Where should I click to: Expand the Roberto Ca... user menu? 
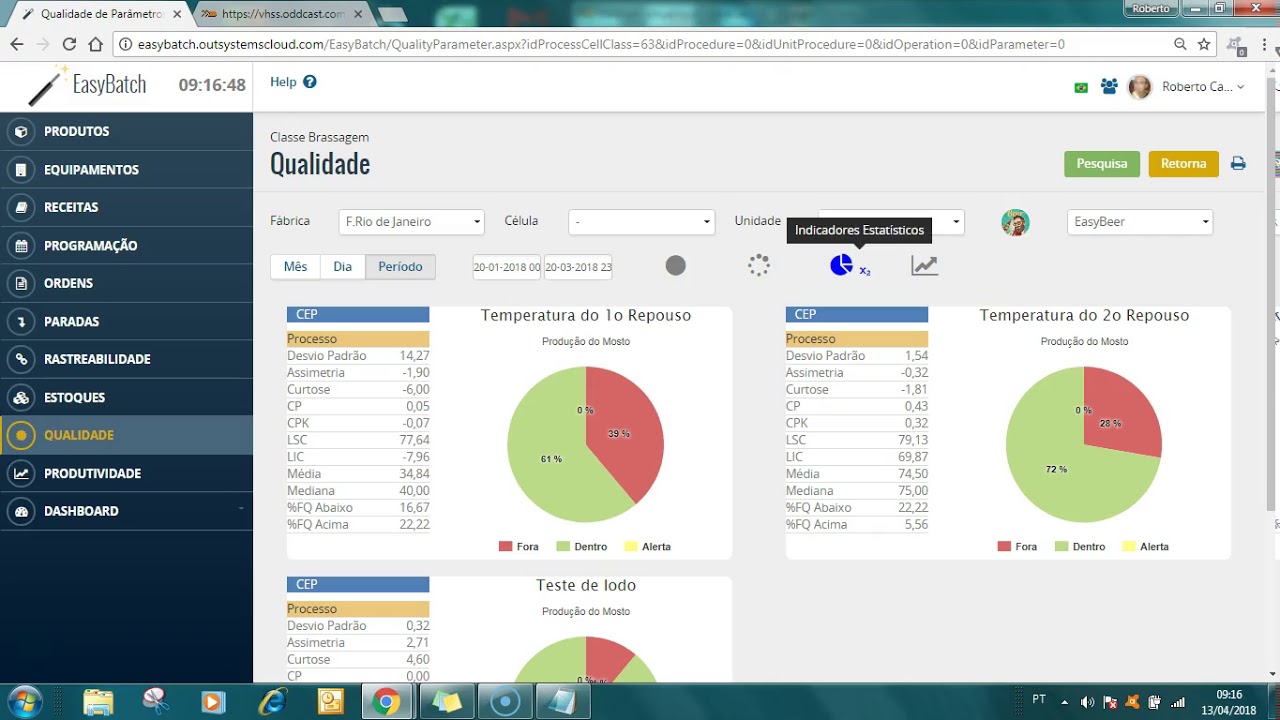pos(1203,87)
